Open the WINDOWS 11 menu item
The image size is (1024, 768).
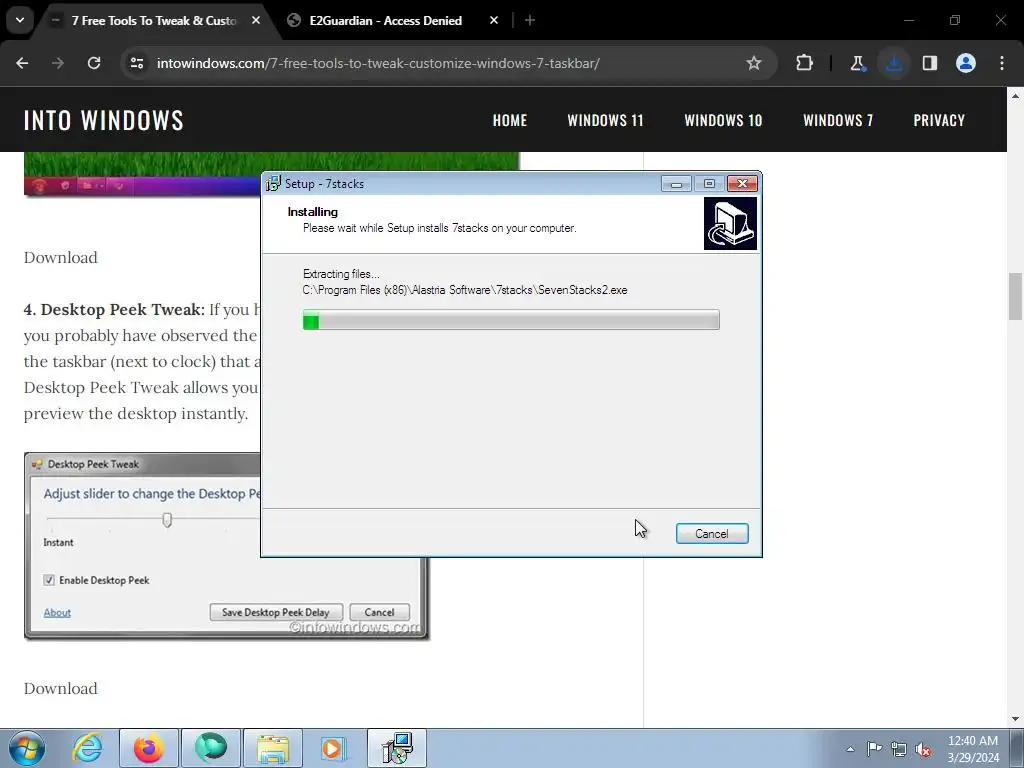[x=605, y=120]
